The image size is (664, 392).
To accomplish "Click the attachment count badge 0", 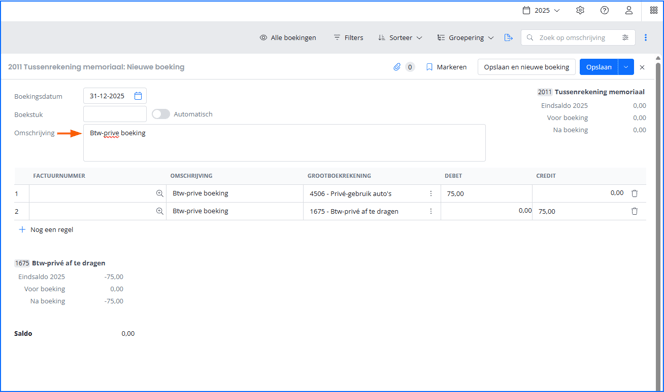I will [409, 67].
